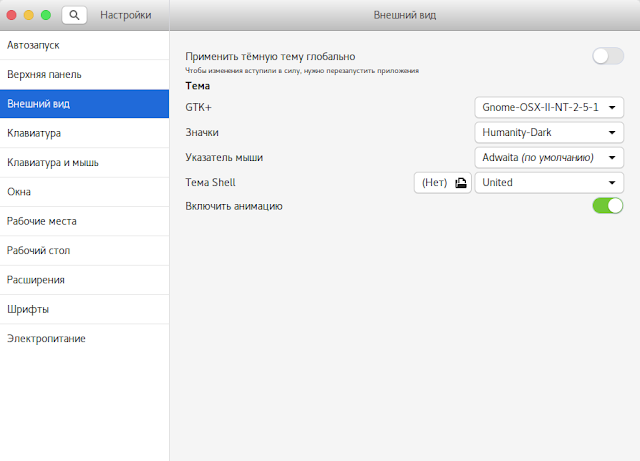Screen dimensions: 640x461
Task: Select Внешний вид sidebar item
Action: [x=84, y=104]
